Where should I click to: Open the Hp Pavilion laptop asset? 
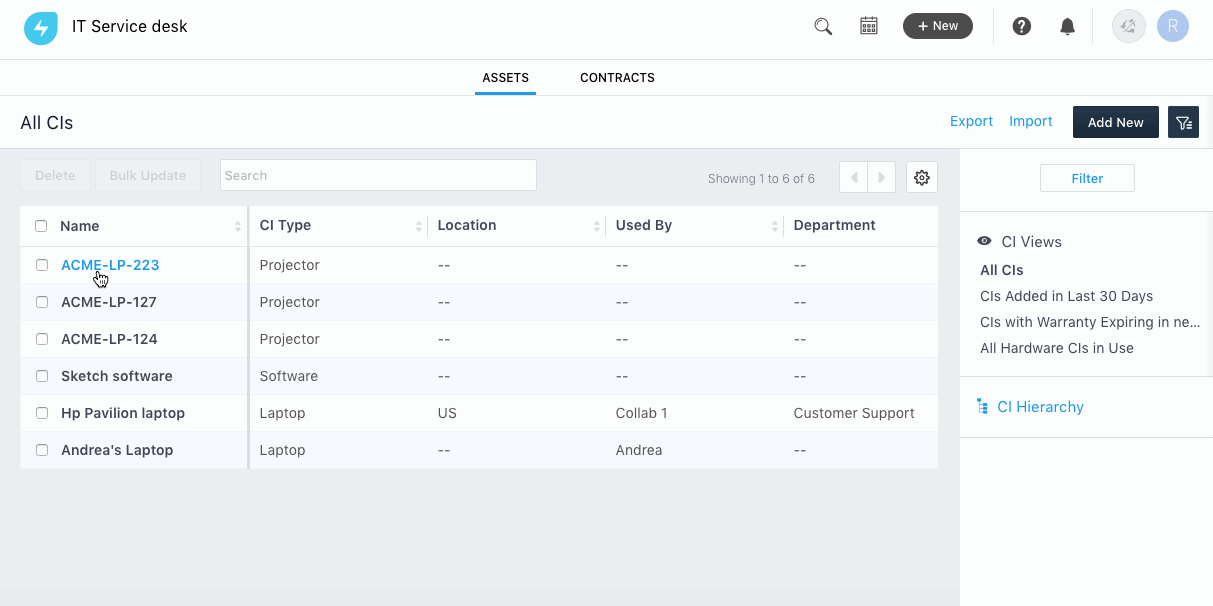click(x=123, y=413)
